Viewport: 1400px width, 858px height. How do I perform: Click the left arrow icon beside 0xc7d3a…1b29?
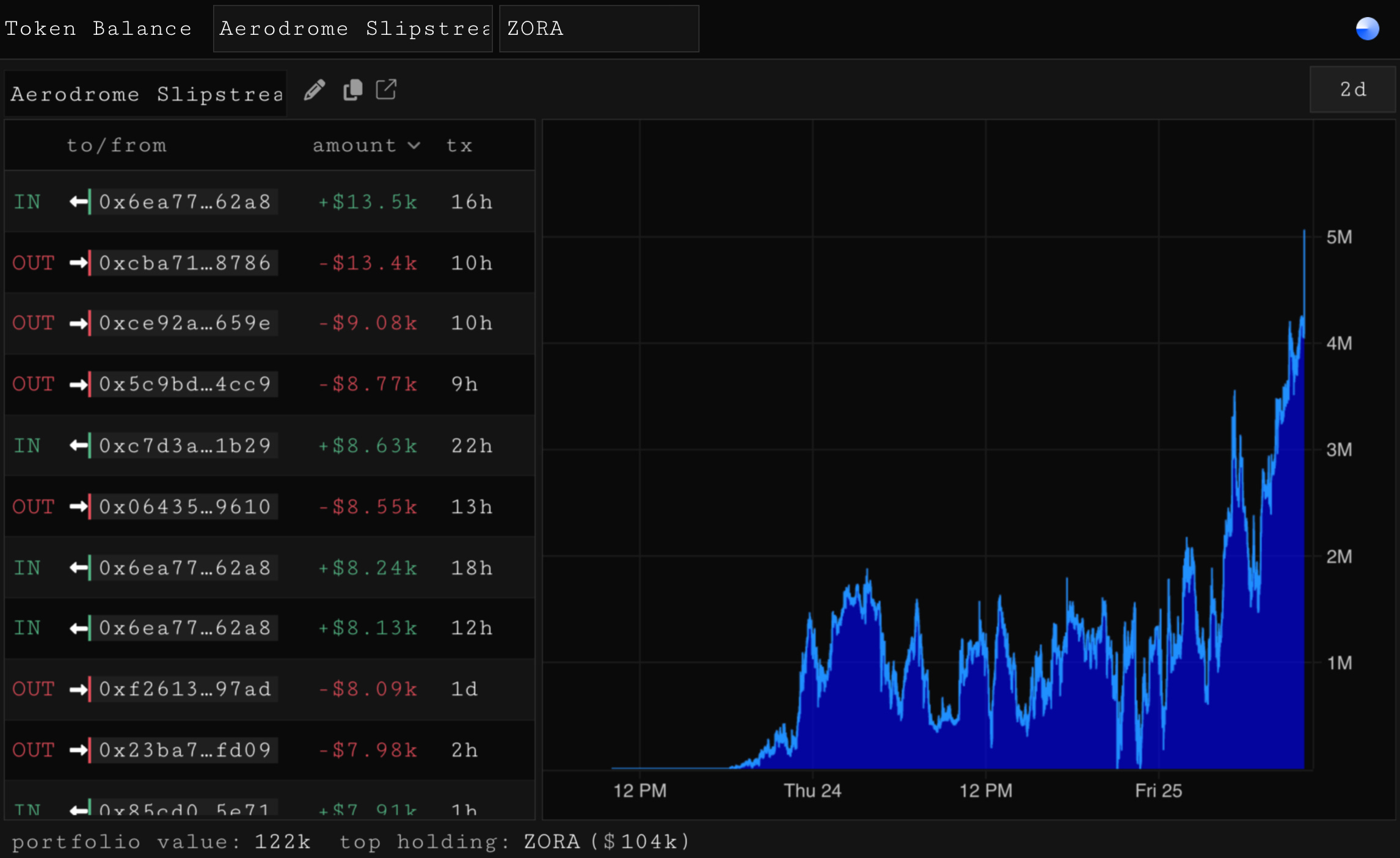point(79,446)
